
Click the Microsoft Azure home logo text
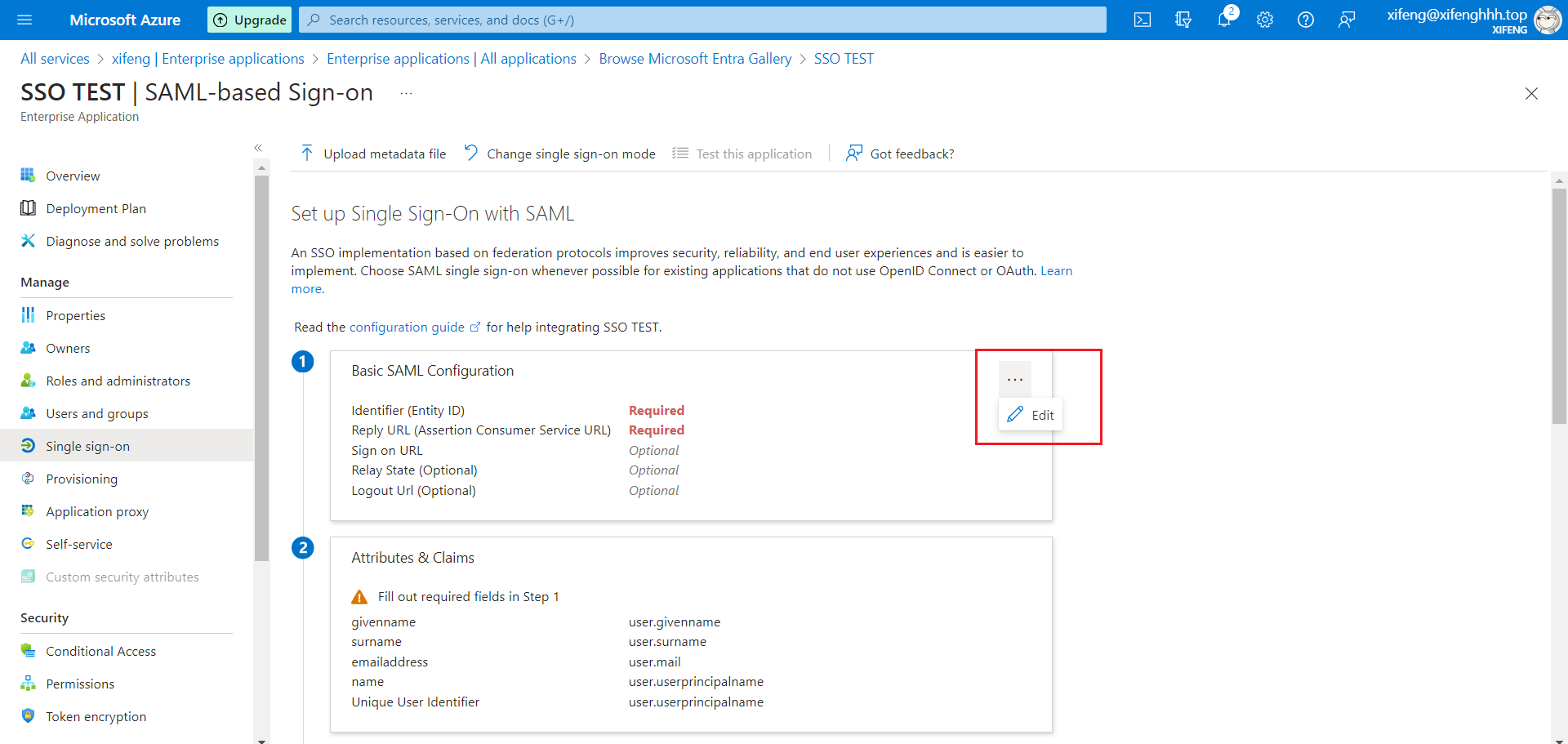[x=125, y=20]
